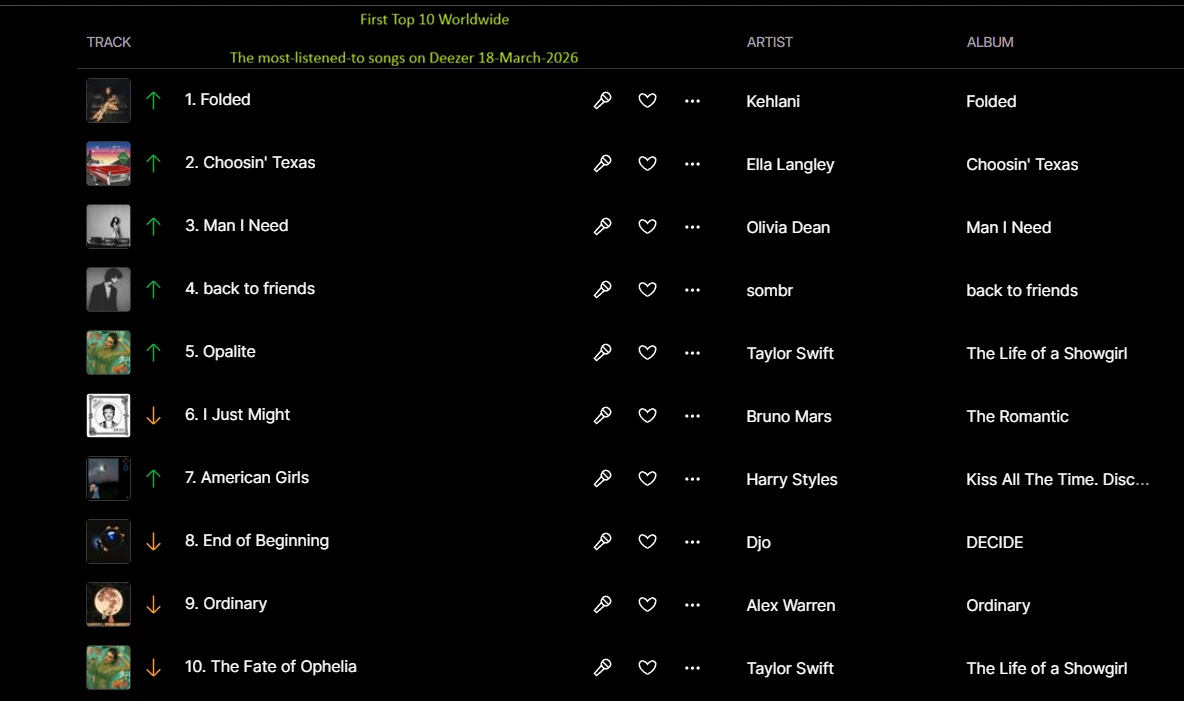Click lyrics icon for American Girls
The width and height of the screenshot is (1184, 701).
[602, 478]
